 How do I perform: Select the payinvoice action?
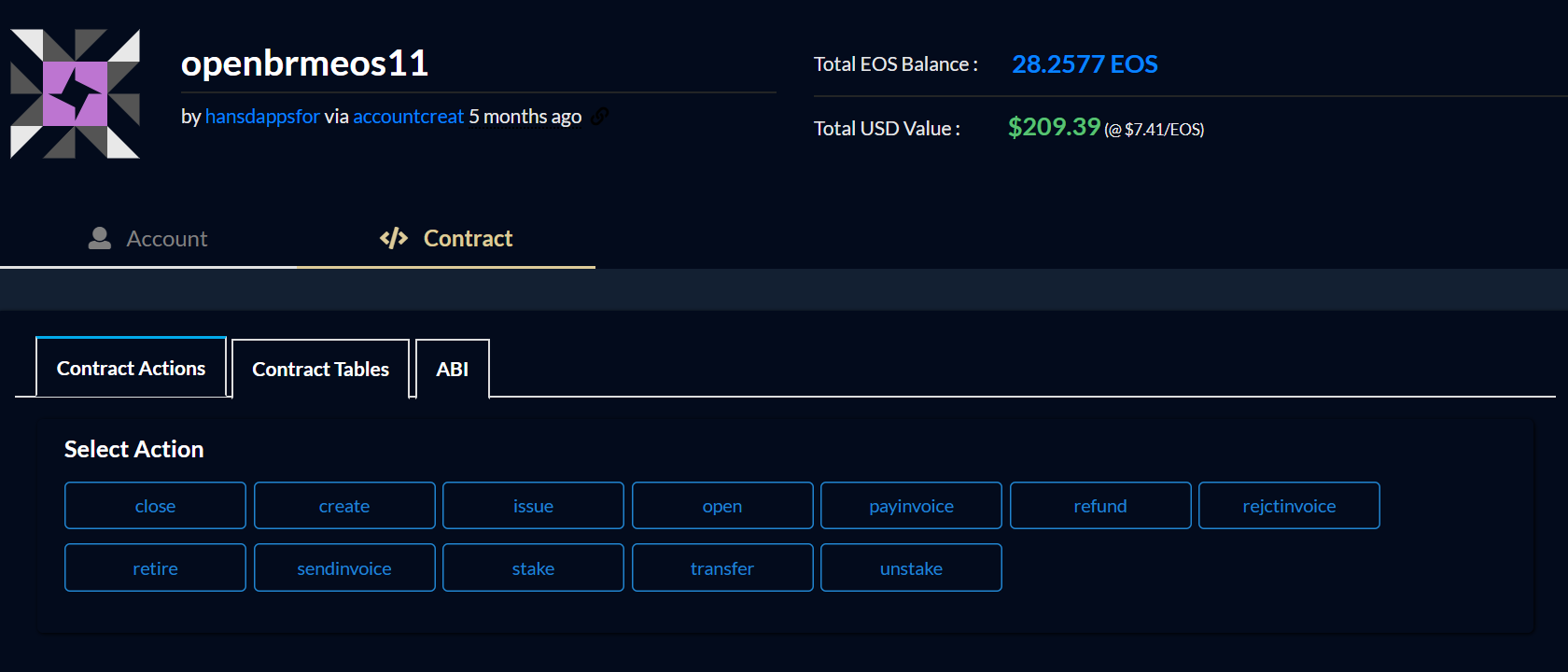(911, 506)
